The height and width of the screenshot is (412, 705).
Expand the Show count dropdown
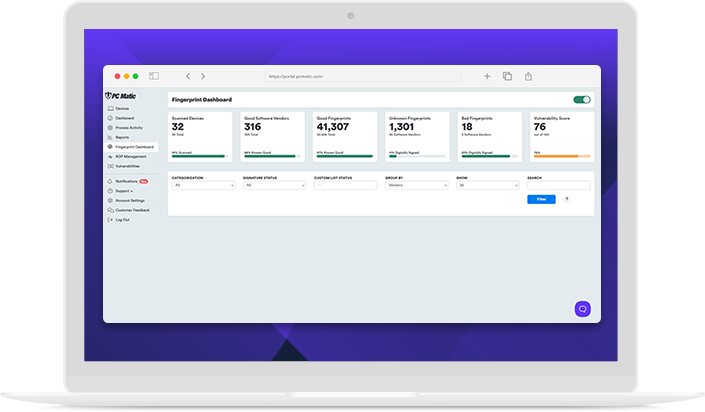click(487, 185)
